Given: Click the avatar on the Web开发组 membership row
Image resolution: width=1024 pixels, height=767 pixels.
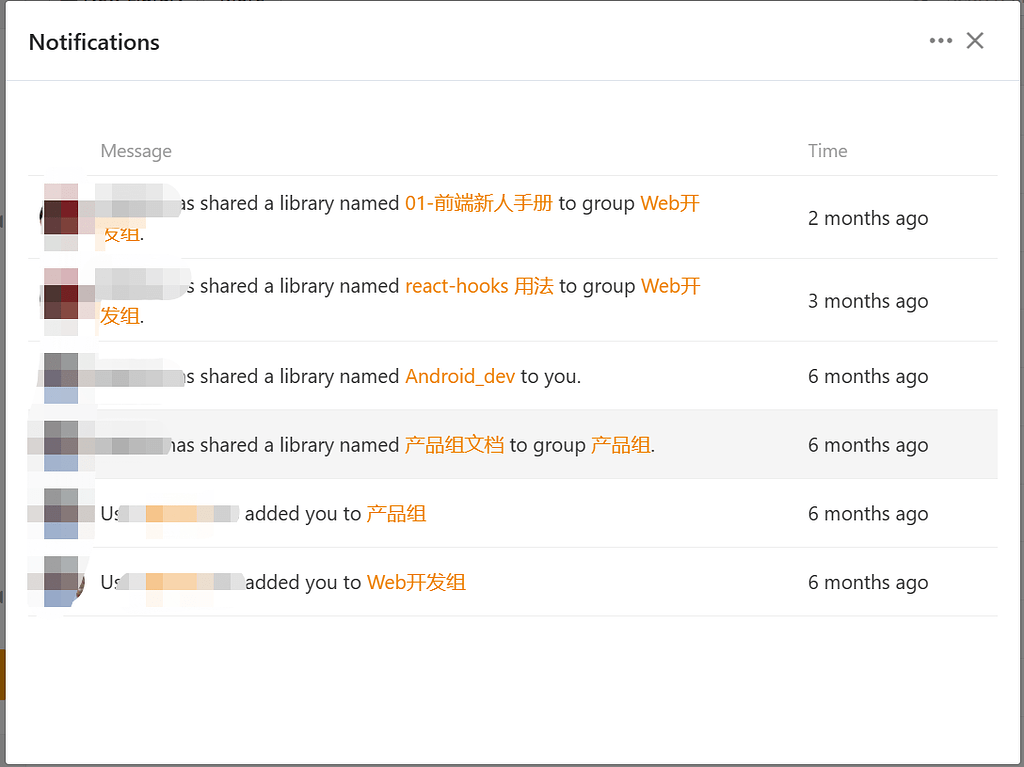Looking at the screenshot, I should 60,582.
